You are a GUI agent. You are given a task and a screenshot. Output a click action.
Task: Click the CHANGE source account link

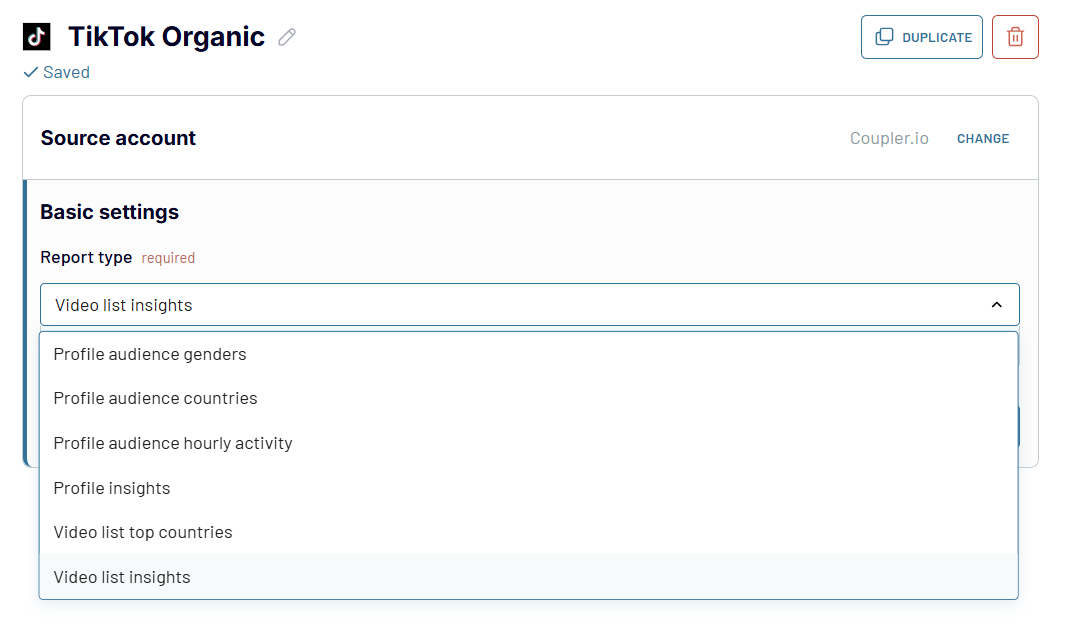pyautogui.click(x=983, y=139)
